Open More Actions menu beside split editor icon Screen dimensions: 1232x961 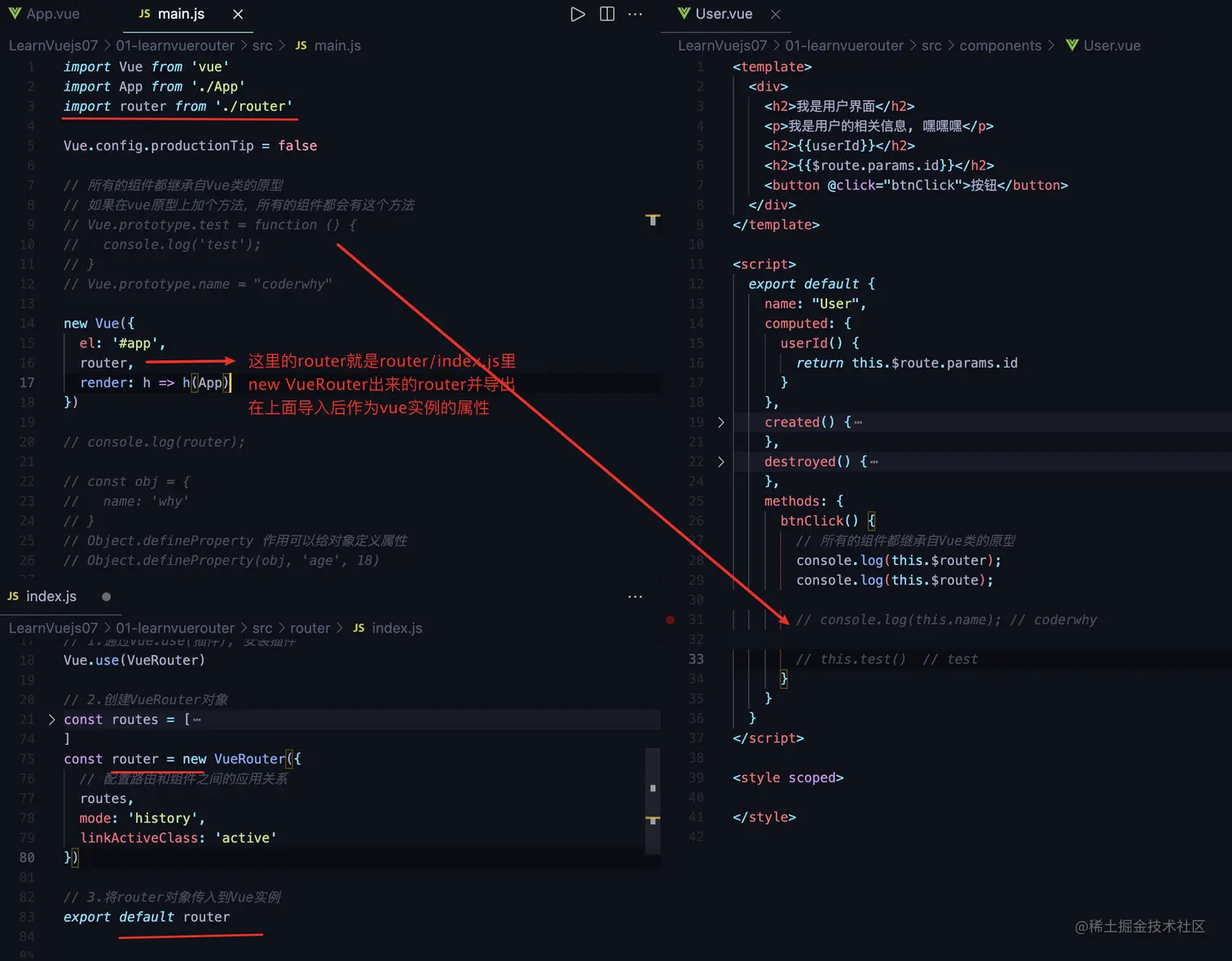point(636,14)
